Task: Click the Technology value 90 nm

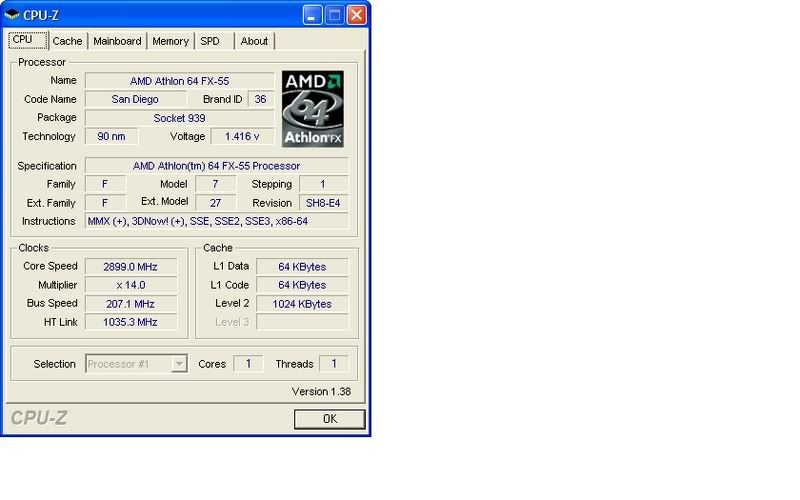Action: click(111, 136)
